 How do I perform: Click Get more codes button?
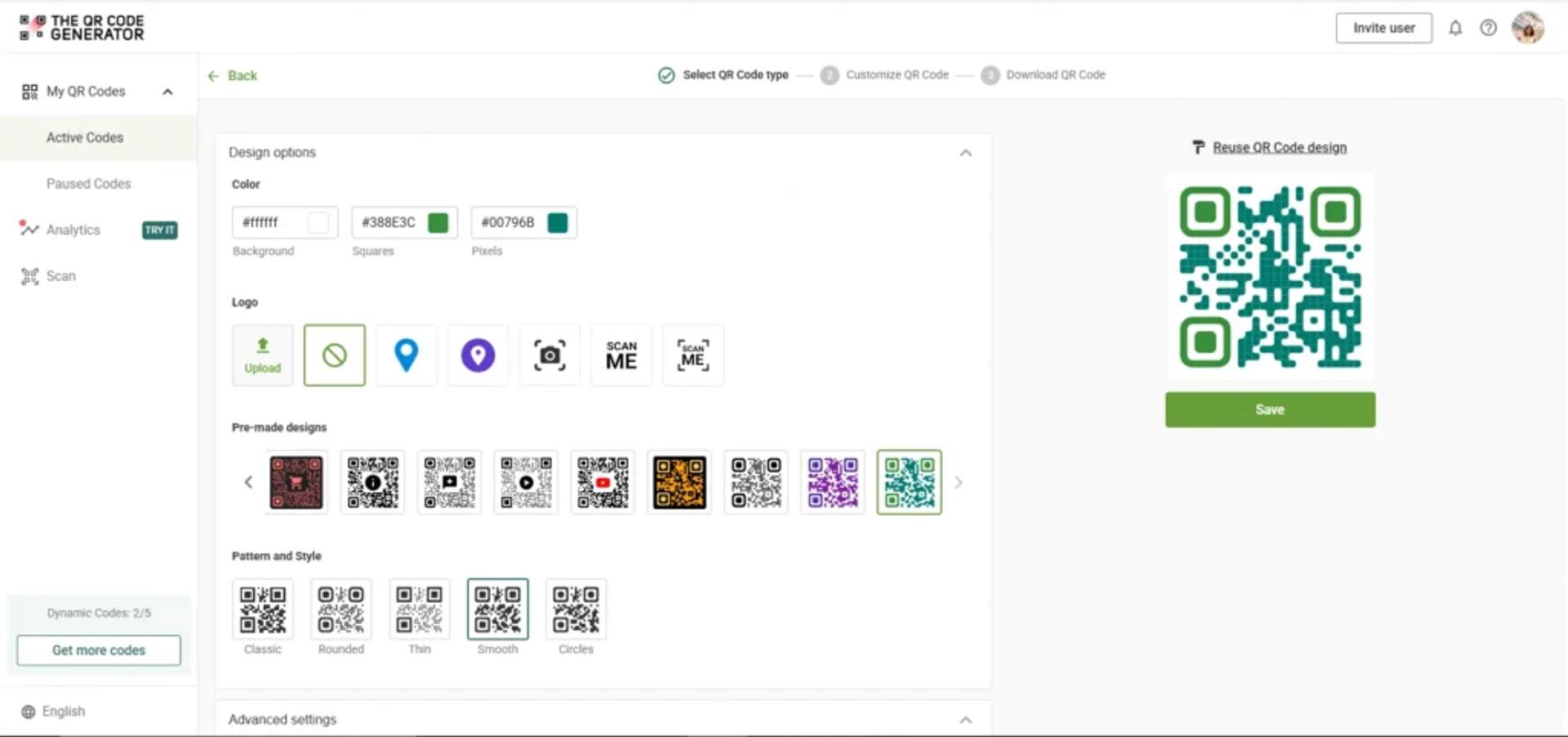[99, 650]
